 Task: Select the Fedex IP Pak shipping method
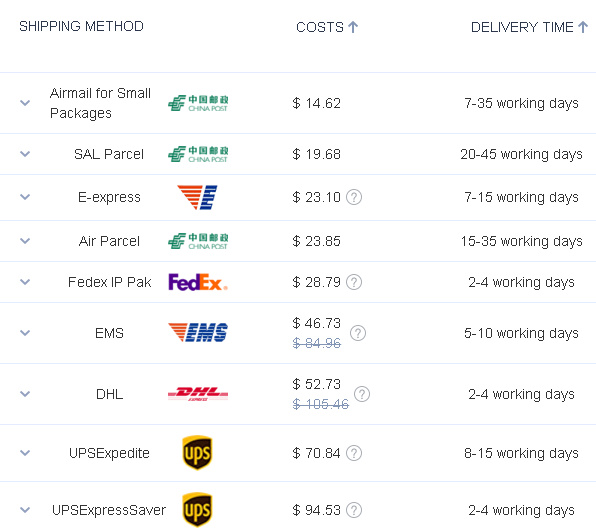(109, 282)
